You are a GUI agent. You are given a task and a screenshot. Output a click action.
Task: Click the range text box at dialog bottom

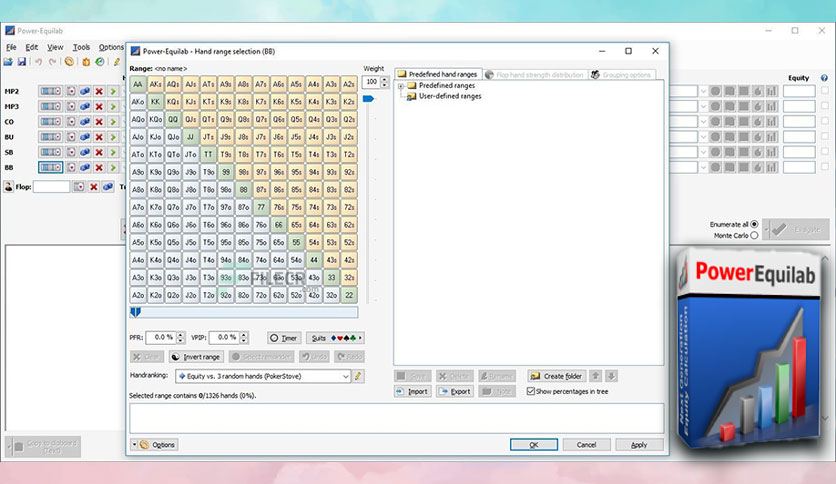tap(396, 418)
